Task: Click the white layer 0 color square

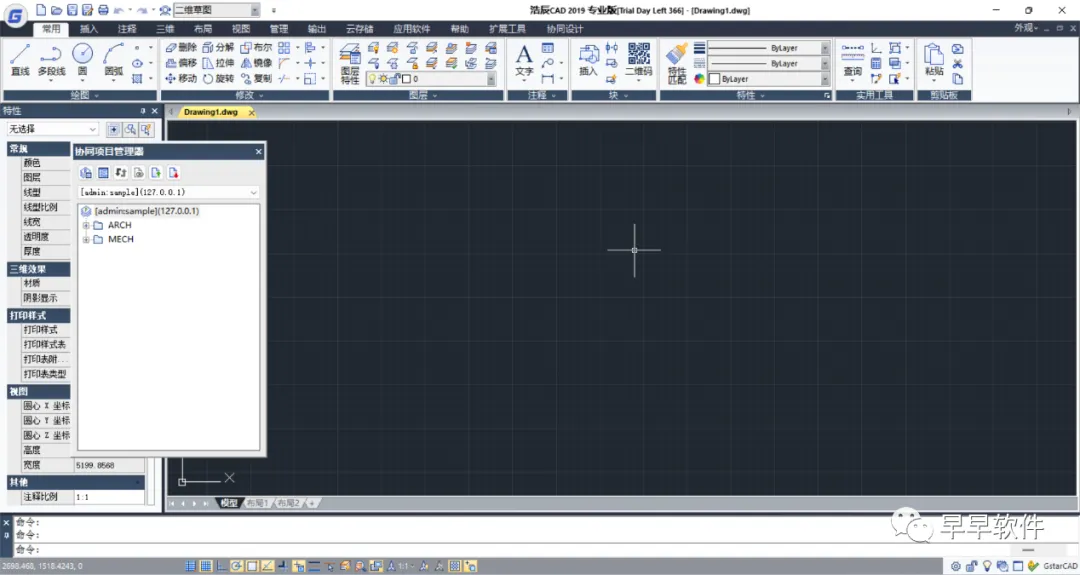Action: pos(406,79)
